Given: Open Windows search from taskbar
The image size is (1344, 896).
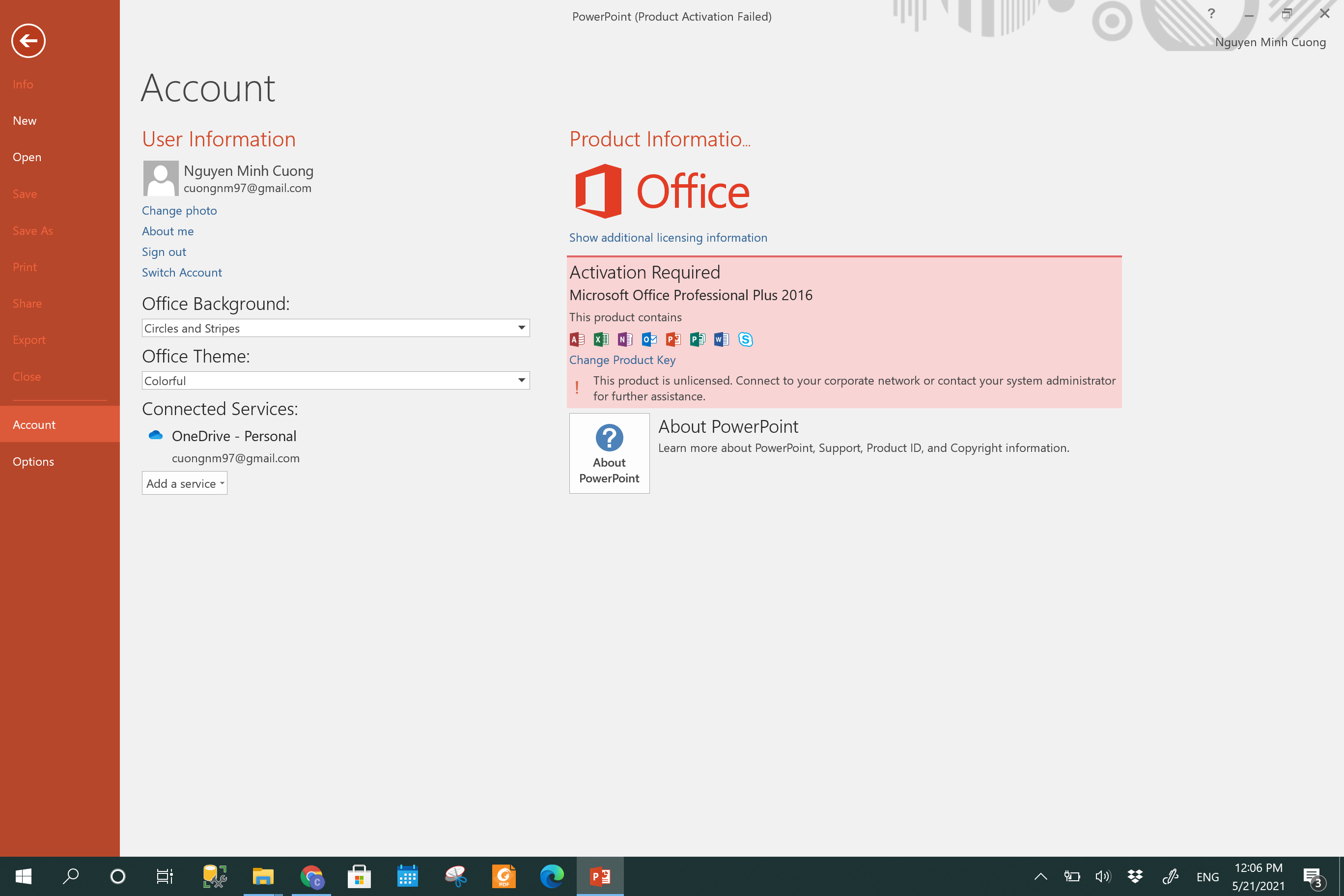Looking at the screenshot, I should click(x=71, y=876).
